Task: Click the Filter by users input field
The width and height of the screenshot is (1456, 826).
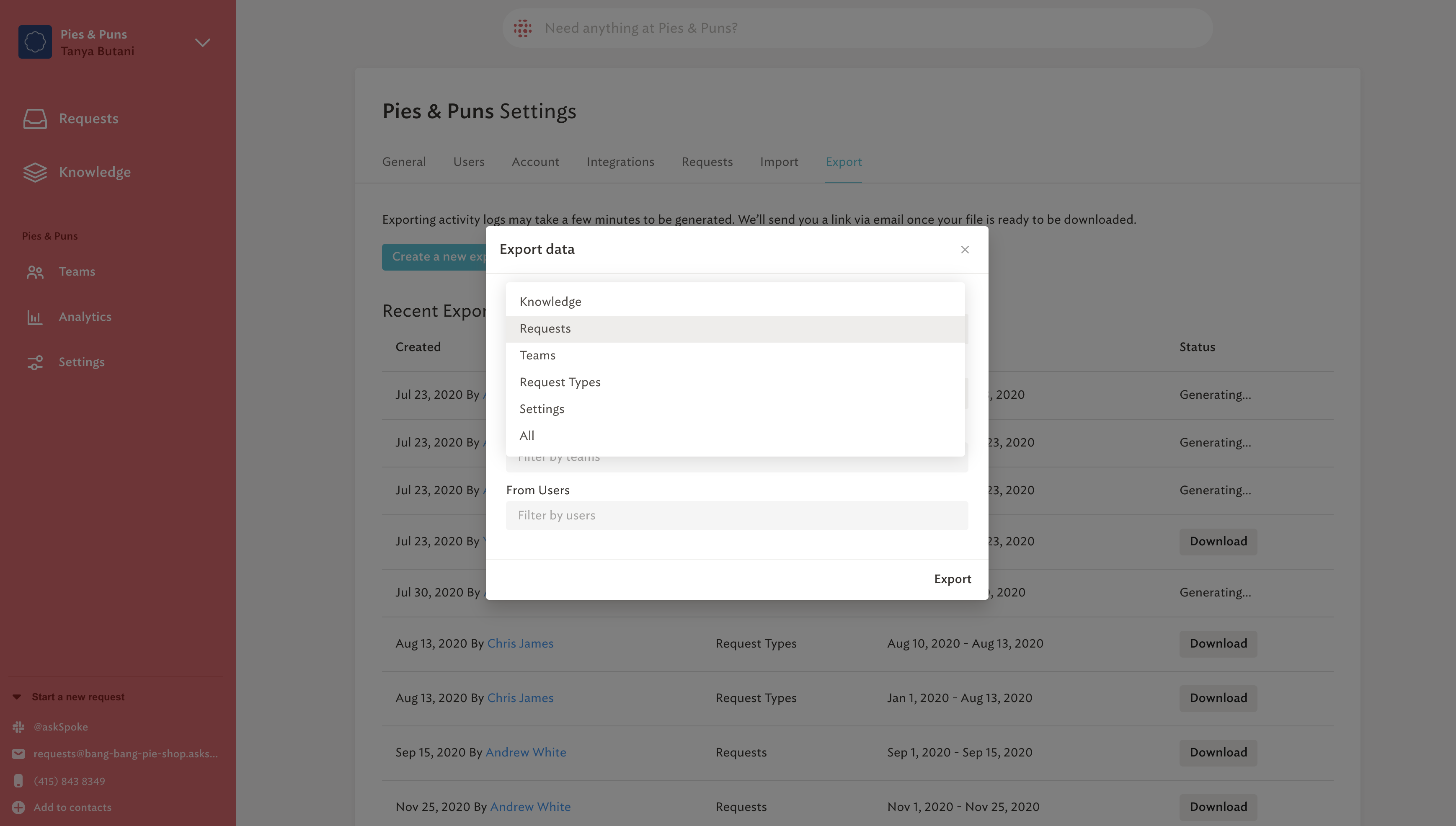Action: pyautogui.click(x=736, y=515)
